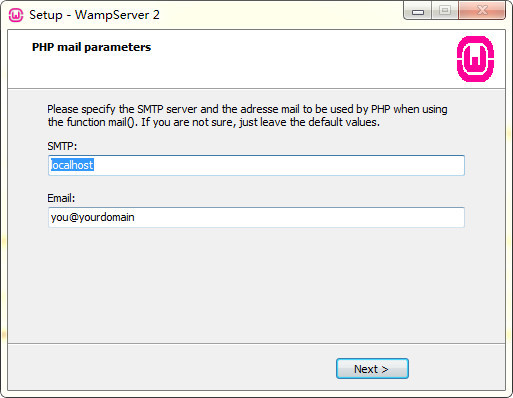Click inside the Email input field
Image resolution: width=513 pixels, height=398 pixels.
pos(256,217)
